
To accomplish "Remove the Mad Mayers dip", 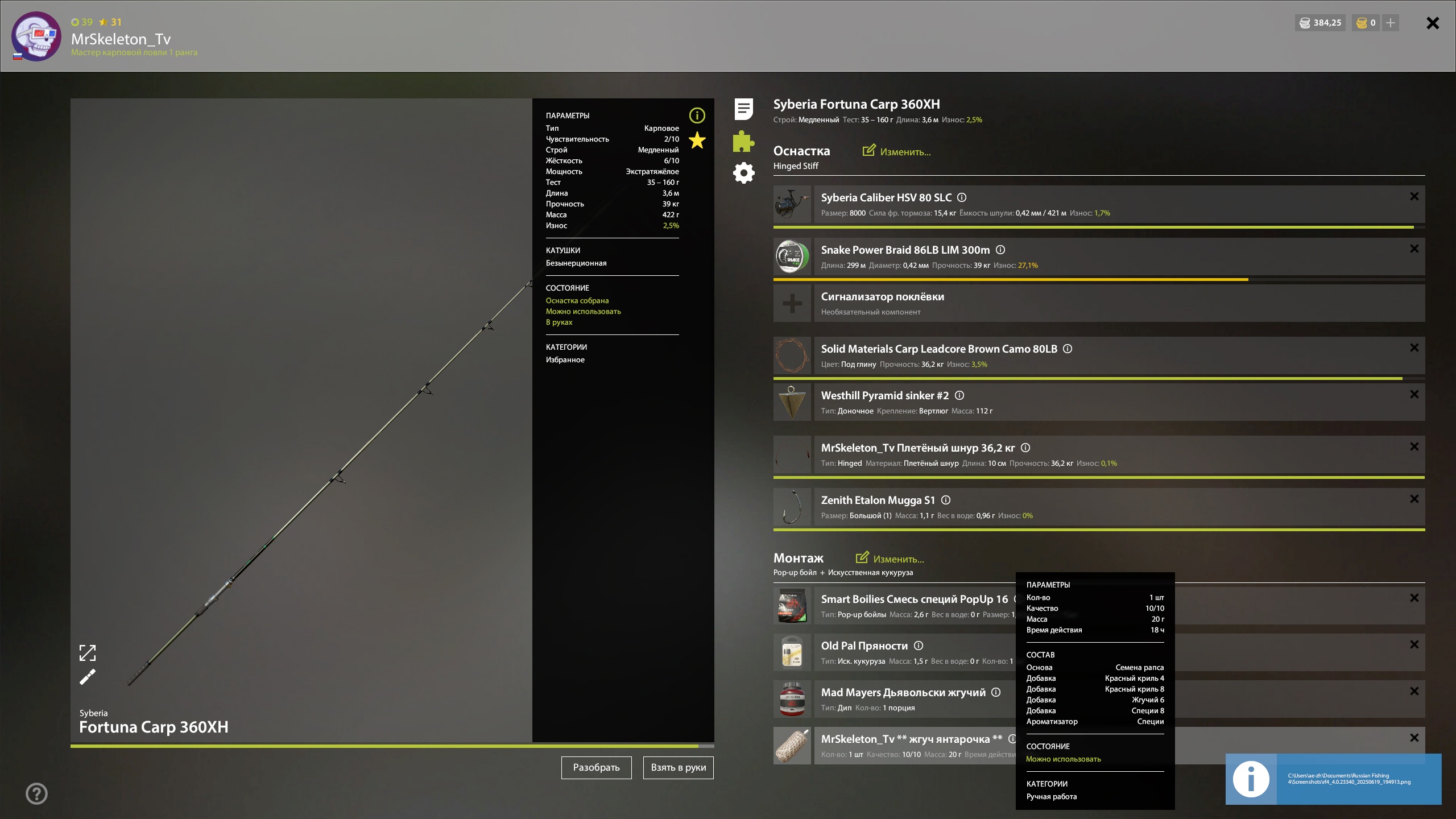I will coord(1414,691).
